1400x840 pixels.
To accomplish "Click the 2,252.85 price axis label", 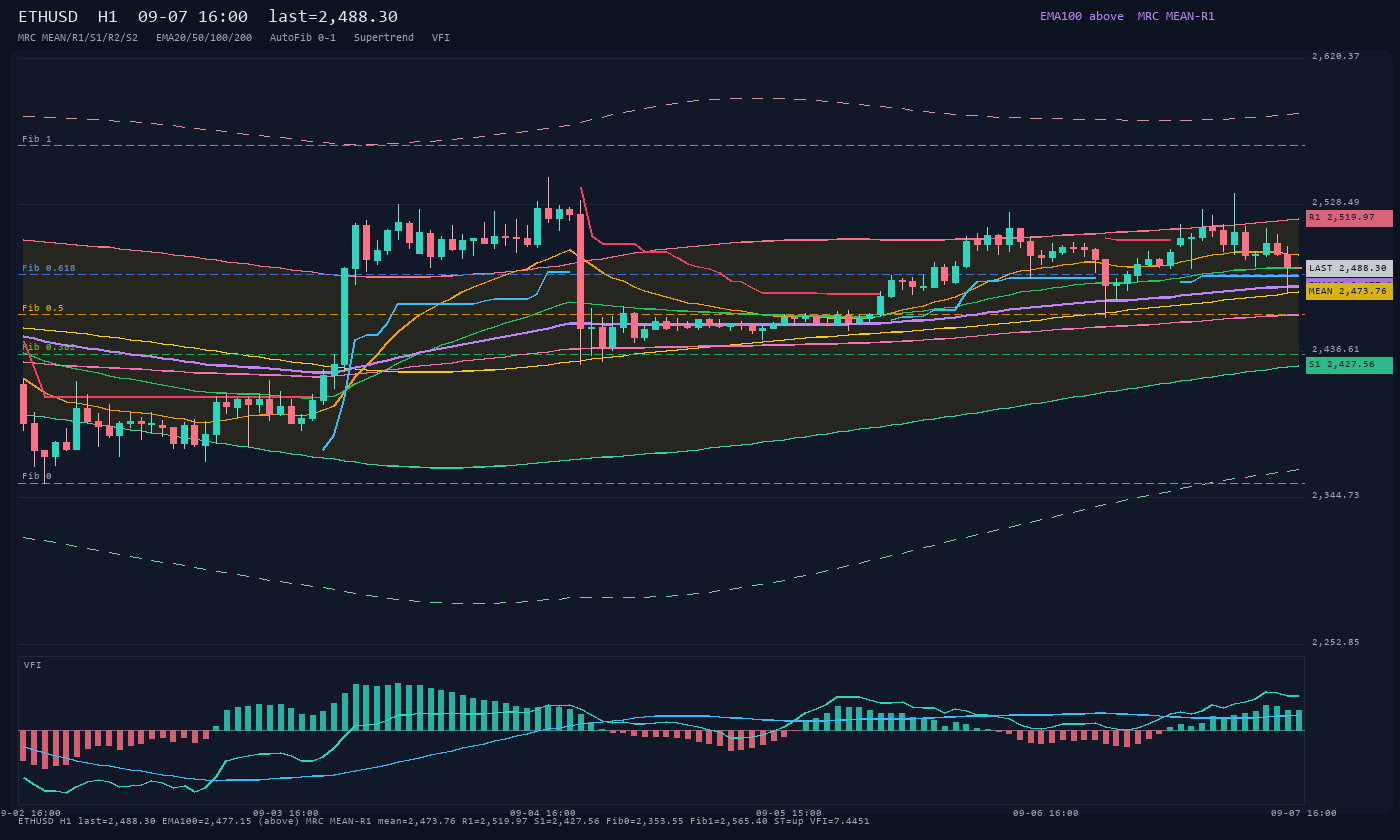I will [1336, 642].
